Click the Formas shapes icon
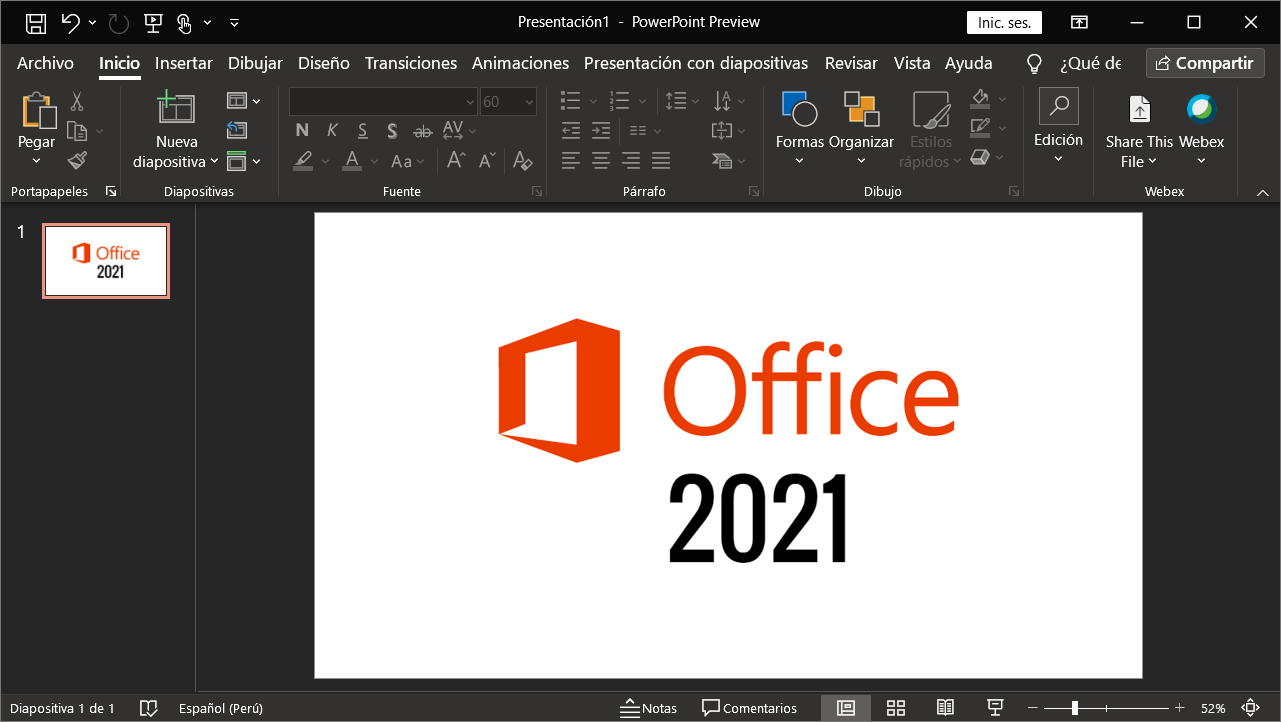The image size is (1281, 722). [799, 110]
